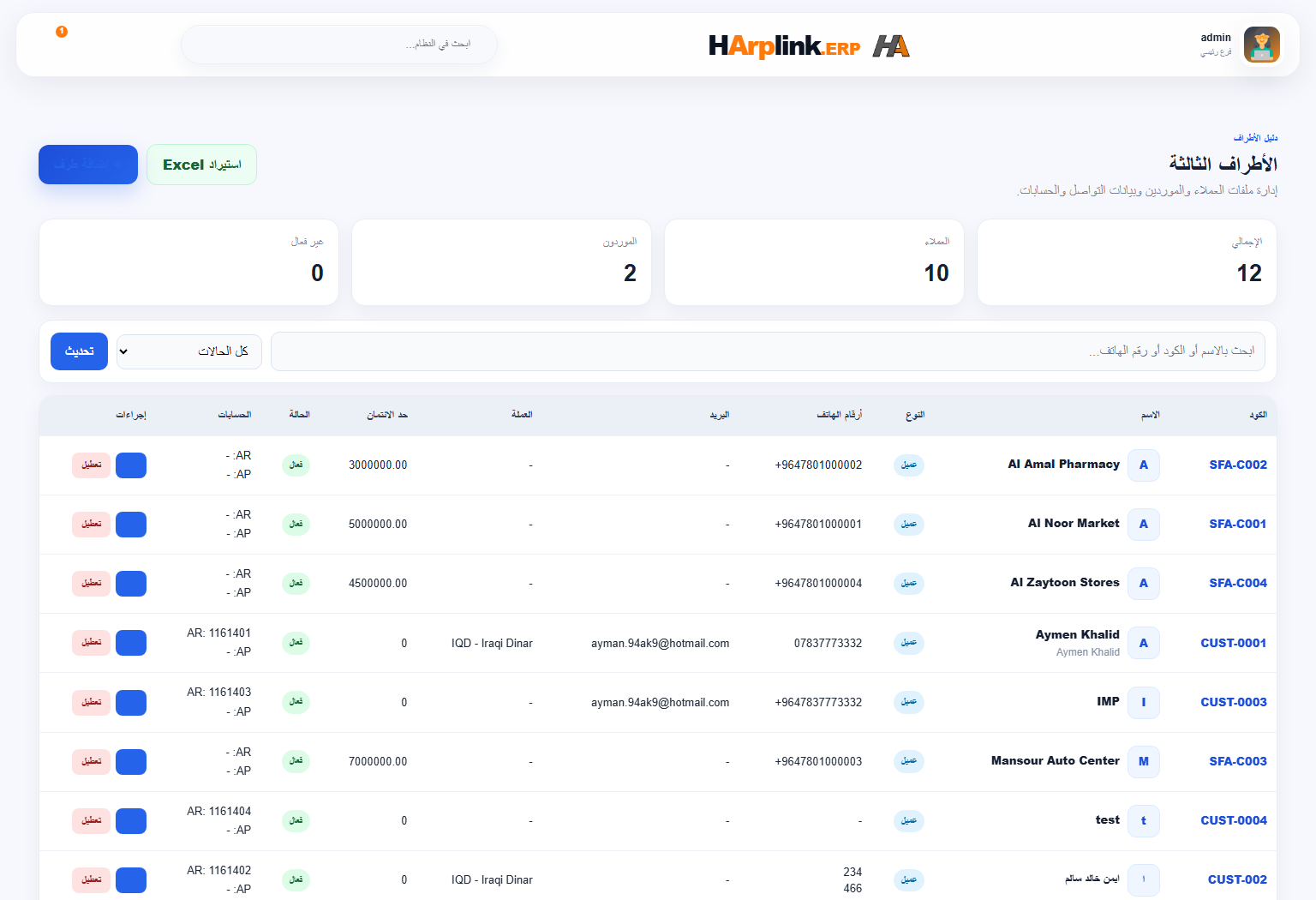Click the blue إضافة طرف add button
Viewport: 1316px width, 900px height.
[88, 165]
